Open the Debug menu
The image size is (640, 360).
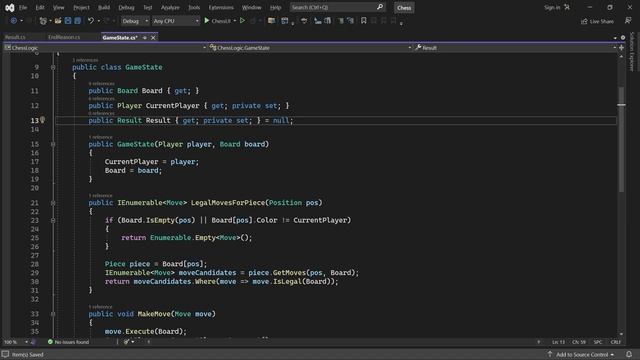[126, 7]
